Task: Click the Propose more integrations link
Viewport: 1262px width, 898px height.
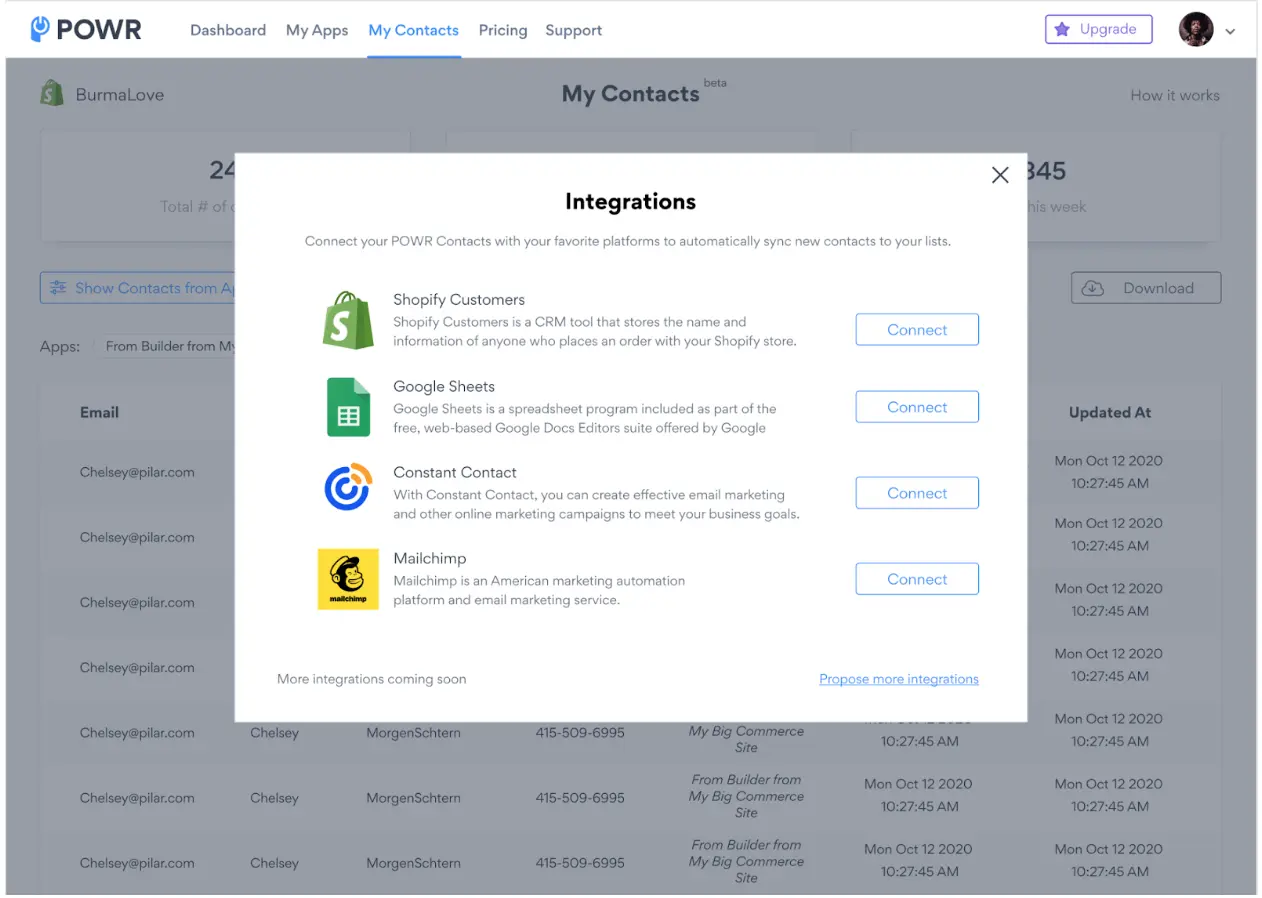Action: coord(898,679)
